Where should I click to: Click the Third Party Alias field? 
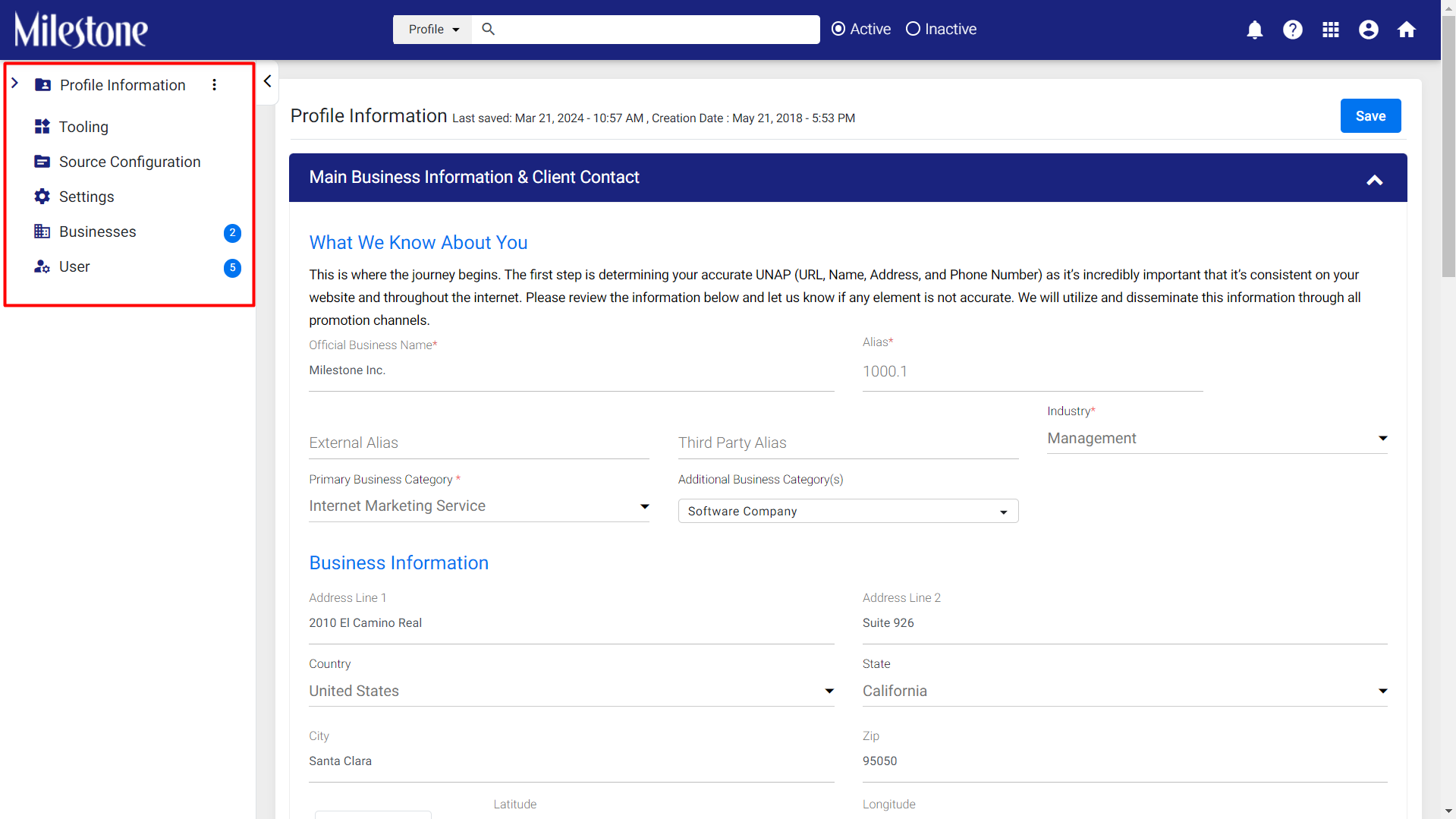(848, 443)
